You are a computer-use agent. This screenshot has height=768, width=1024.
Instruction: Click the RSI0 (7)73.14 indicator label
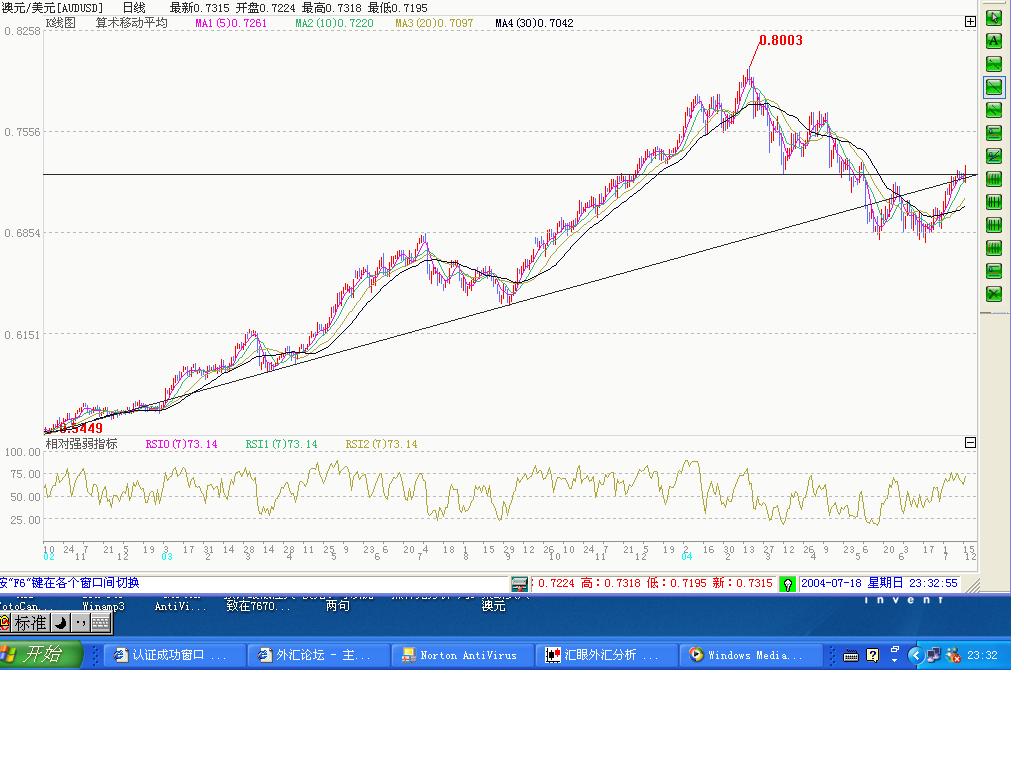tap(181, 444)
